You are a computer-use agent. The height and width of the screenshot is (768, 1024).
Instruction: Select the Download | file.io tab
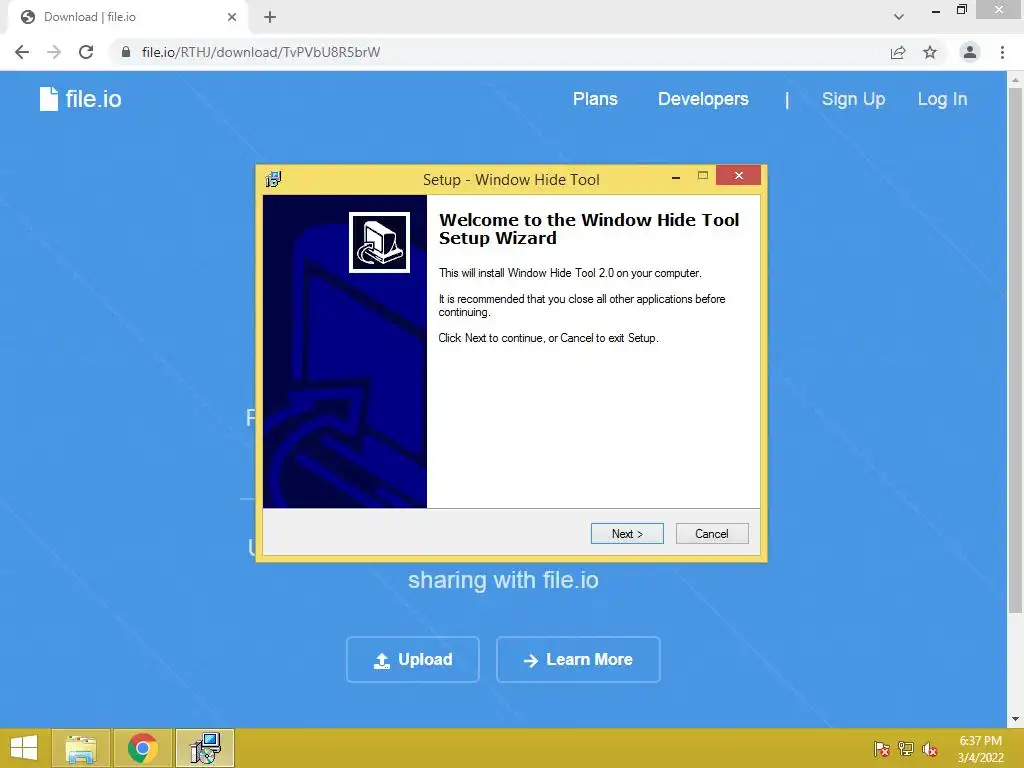pyautogui.click(x=127, y=17)
